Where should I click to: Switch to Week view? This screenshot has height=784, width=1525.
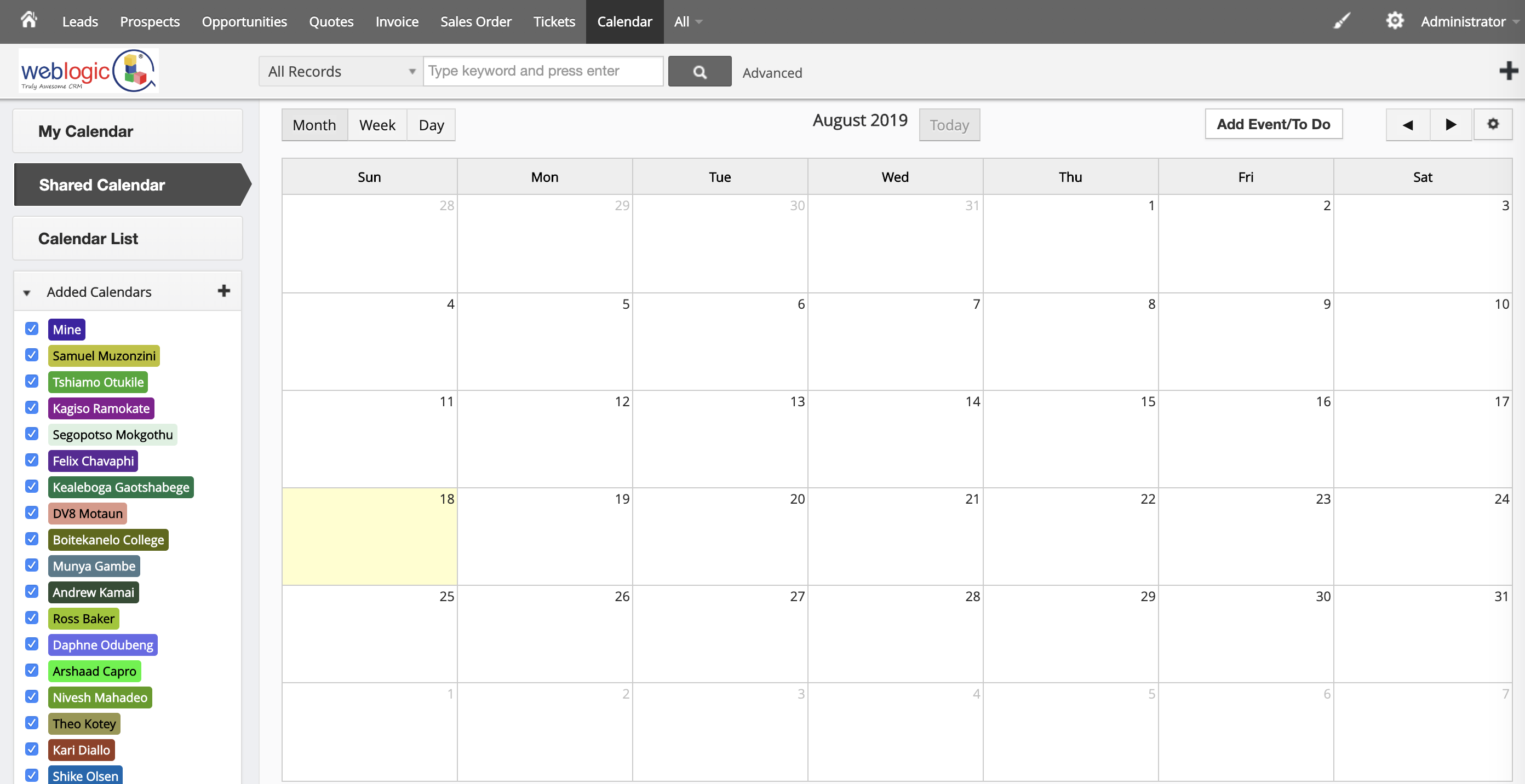click(377, 125)
